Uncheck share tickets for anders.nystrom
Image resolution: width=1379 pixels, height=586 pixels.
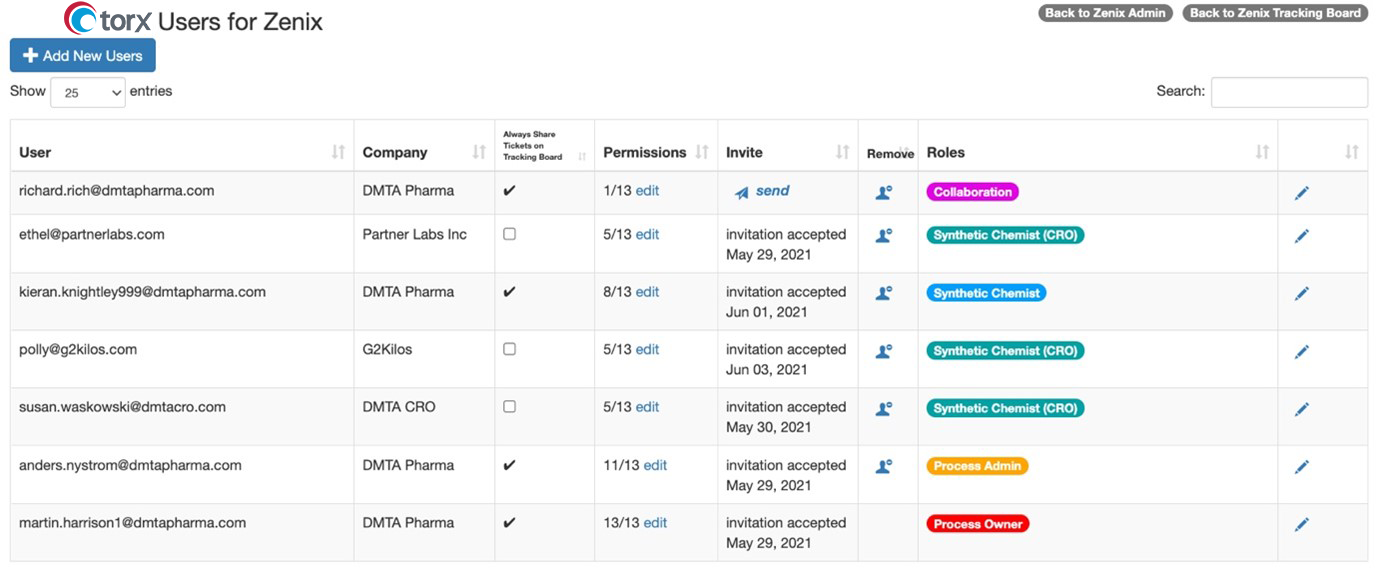tap(509, 465)
